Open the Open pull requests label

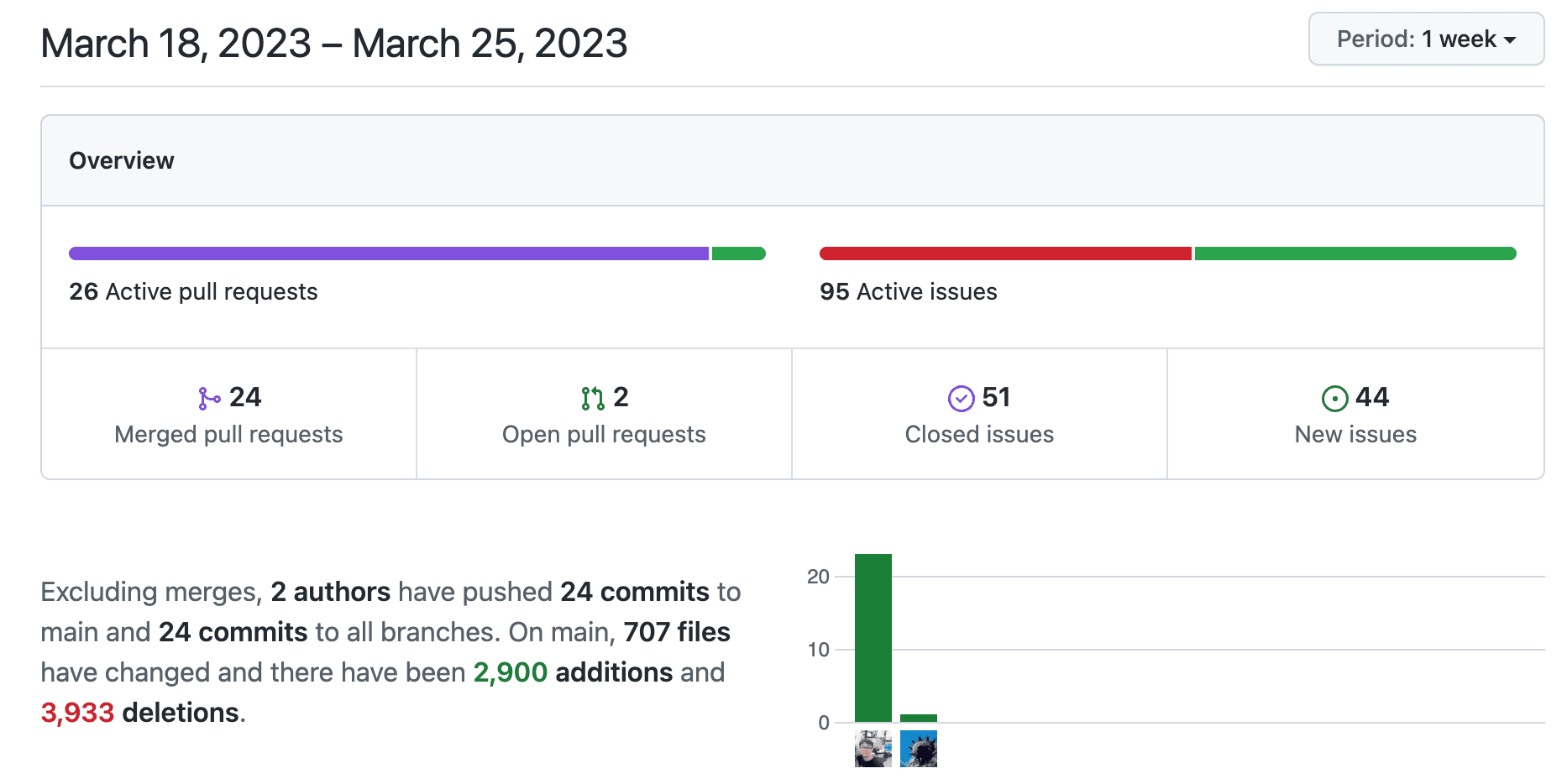pyautogui.click(x=604, y=435)
